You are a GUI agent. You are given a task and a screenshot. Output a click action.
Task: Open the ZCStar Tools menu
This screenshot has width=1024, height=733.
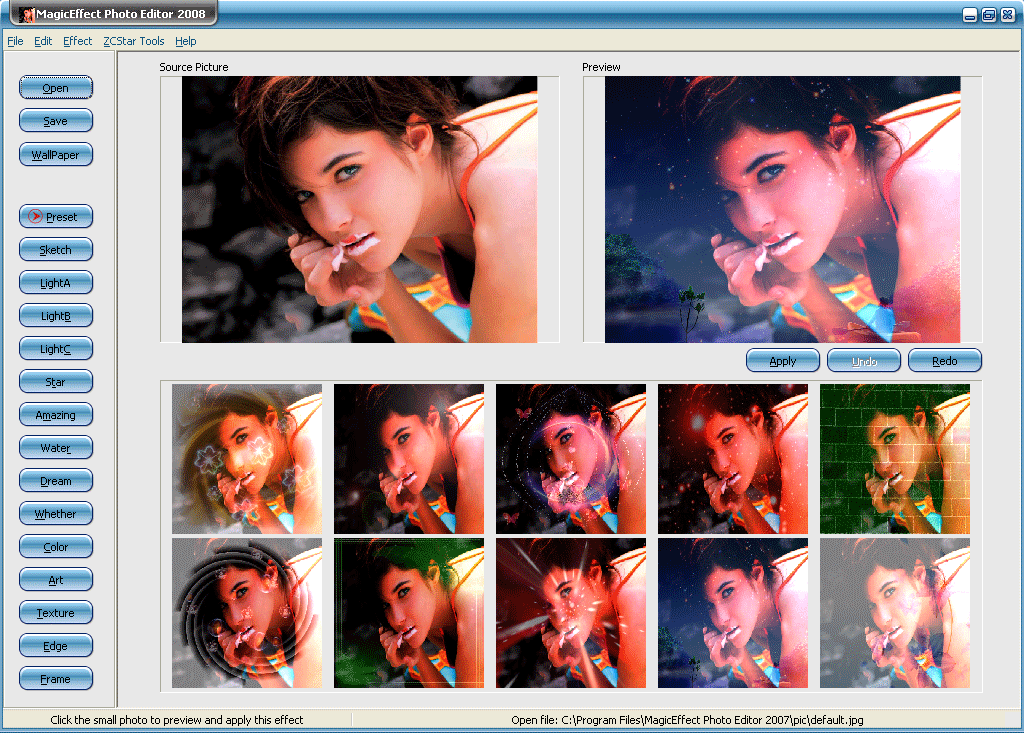pos(134,41)
